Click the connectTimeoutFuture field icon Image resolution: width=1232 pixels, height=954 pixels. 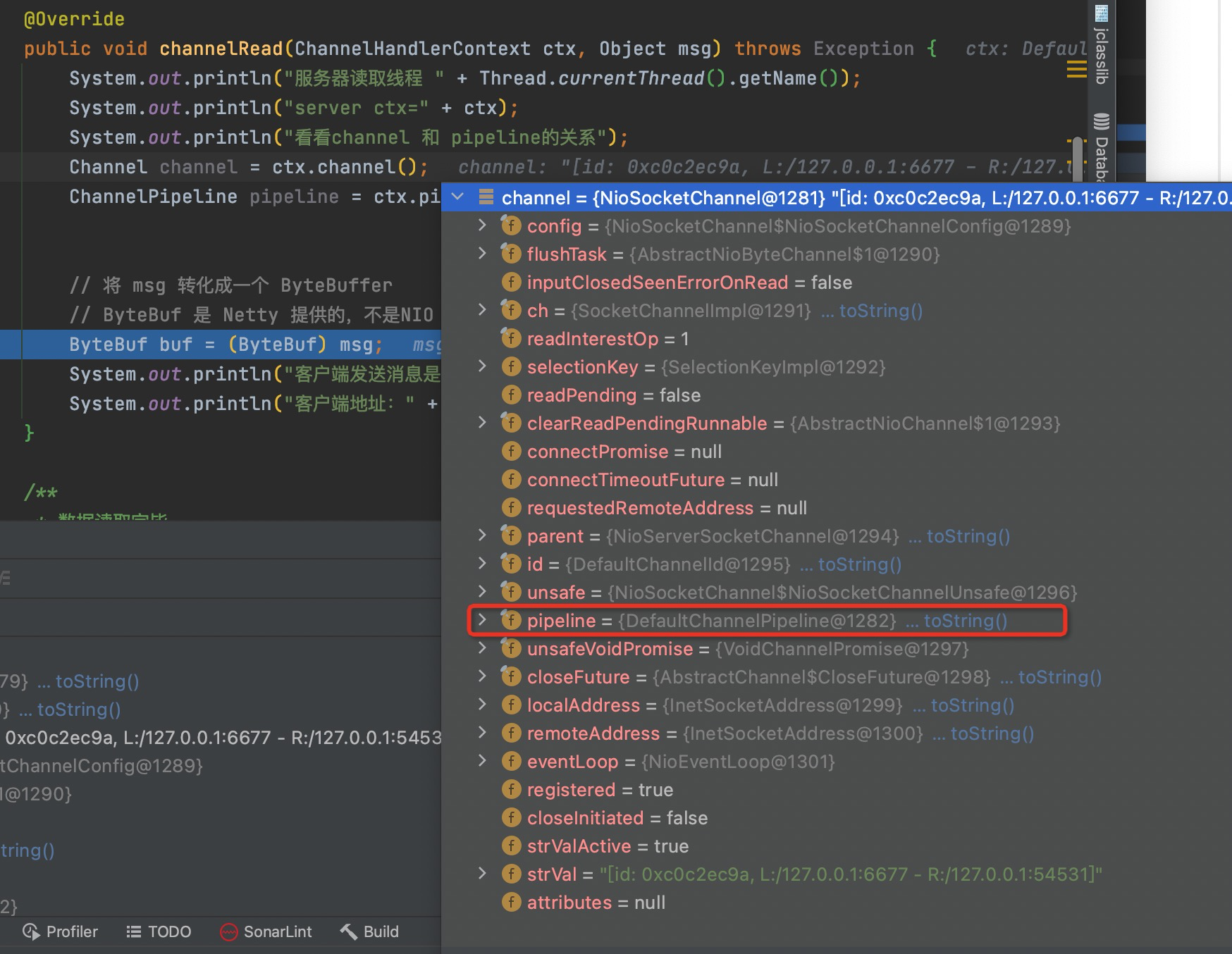coord(511,480)
